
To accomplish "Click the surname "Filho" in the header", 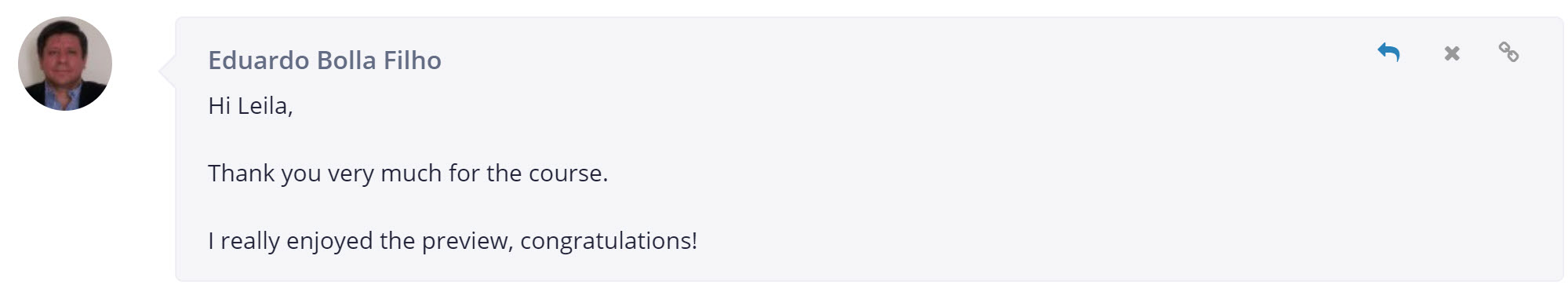I will click(412, 60).
